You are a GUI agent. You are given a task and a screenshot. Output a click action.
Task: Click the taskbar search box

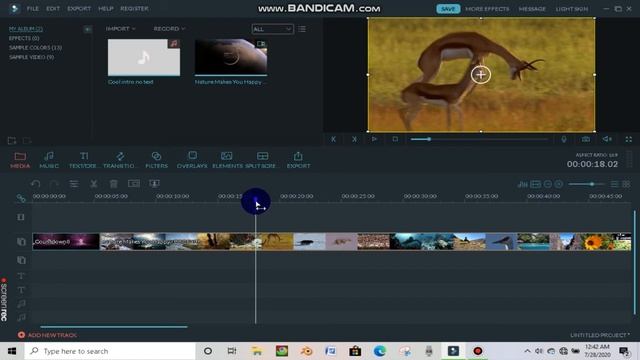pos(110,351)
